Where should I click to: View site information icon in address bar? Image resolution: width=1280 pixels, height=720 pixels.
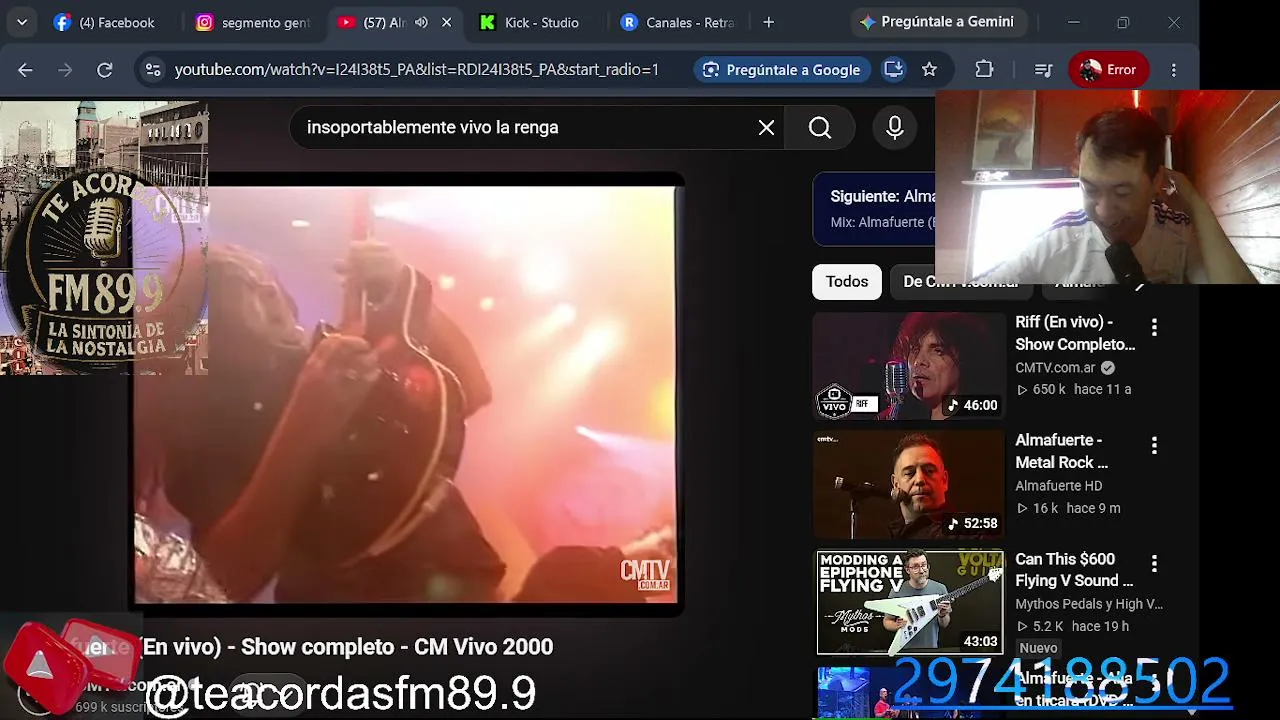(x=153, y=70)
